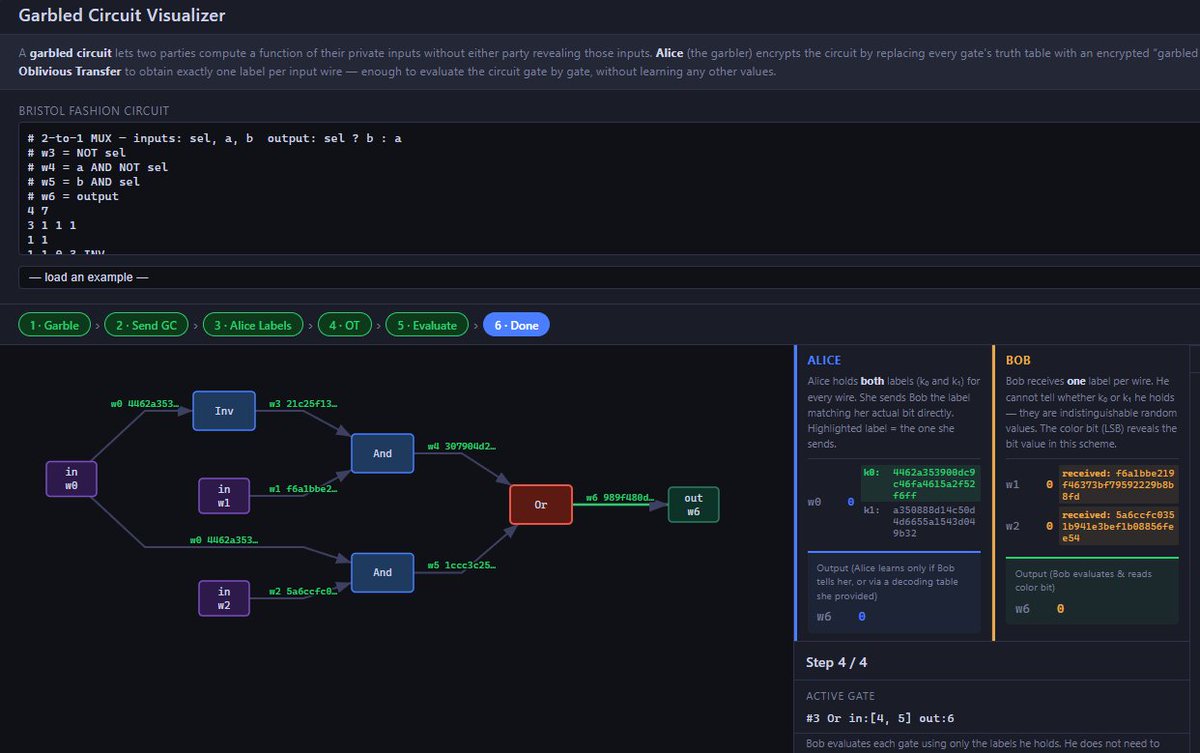The image size is (1200, 753).
Task: Select the in w2 input node
Action: 224,598
